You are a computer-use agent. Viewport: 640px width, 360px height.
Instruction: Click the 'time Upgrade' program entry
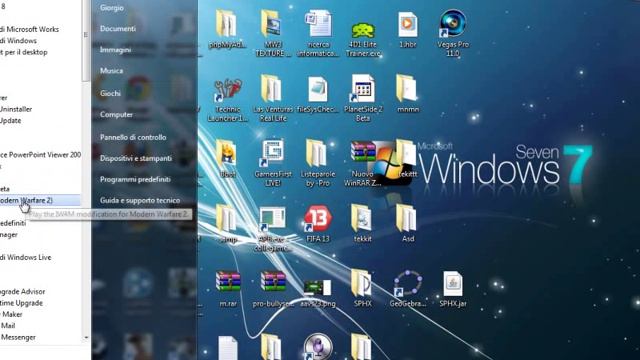coord(21,303)
